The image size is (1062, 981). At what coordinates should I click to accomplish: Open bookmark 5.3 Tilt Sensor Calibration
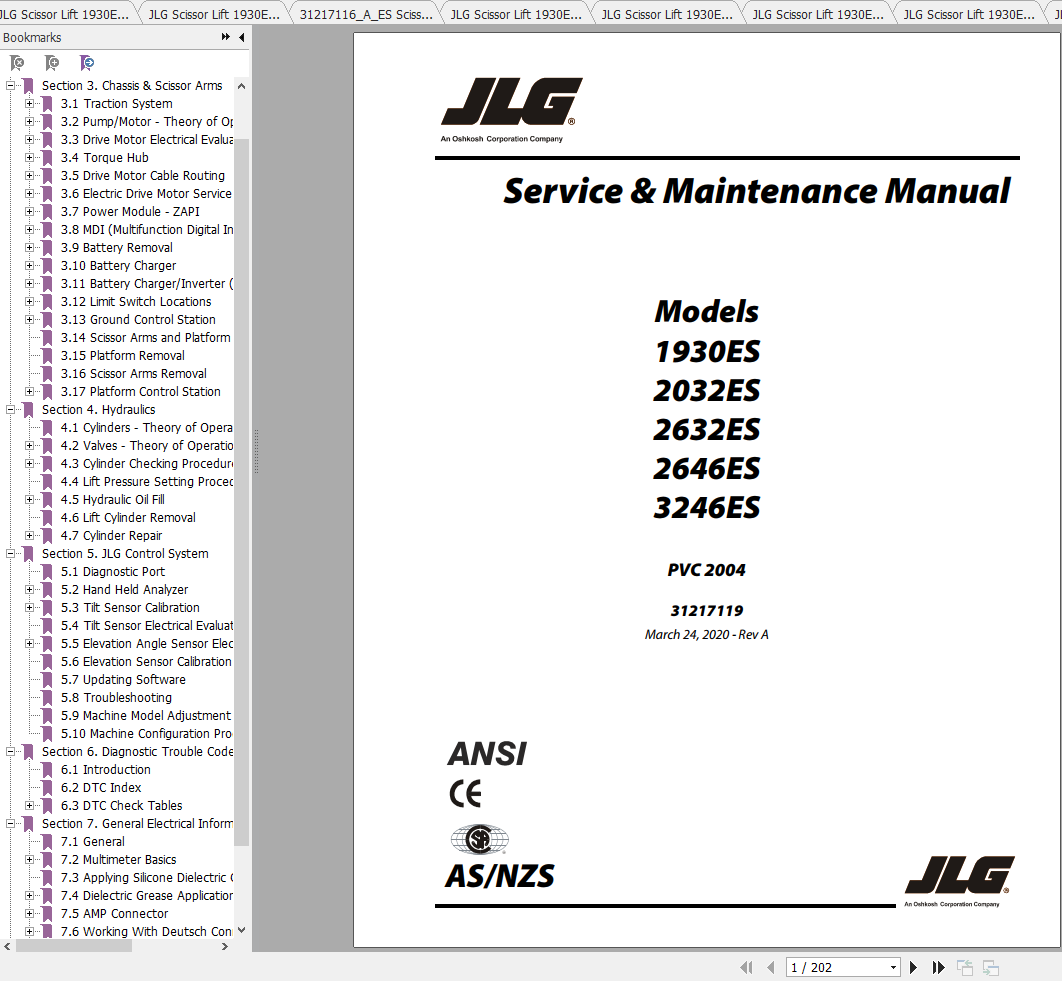point(130,608)
